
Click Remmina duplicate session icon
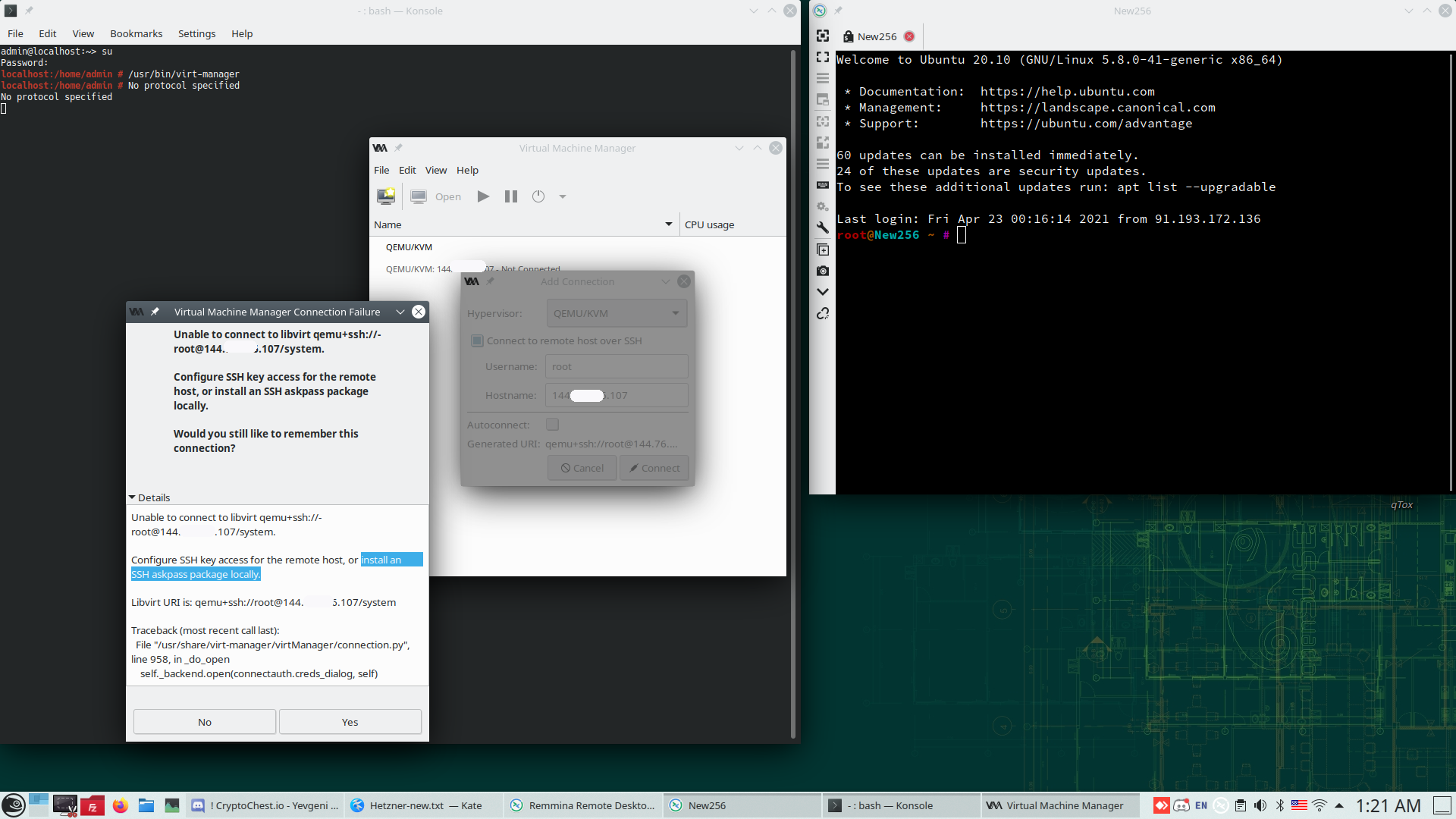pos(823,249)
